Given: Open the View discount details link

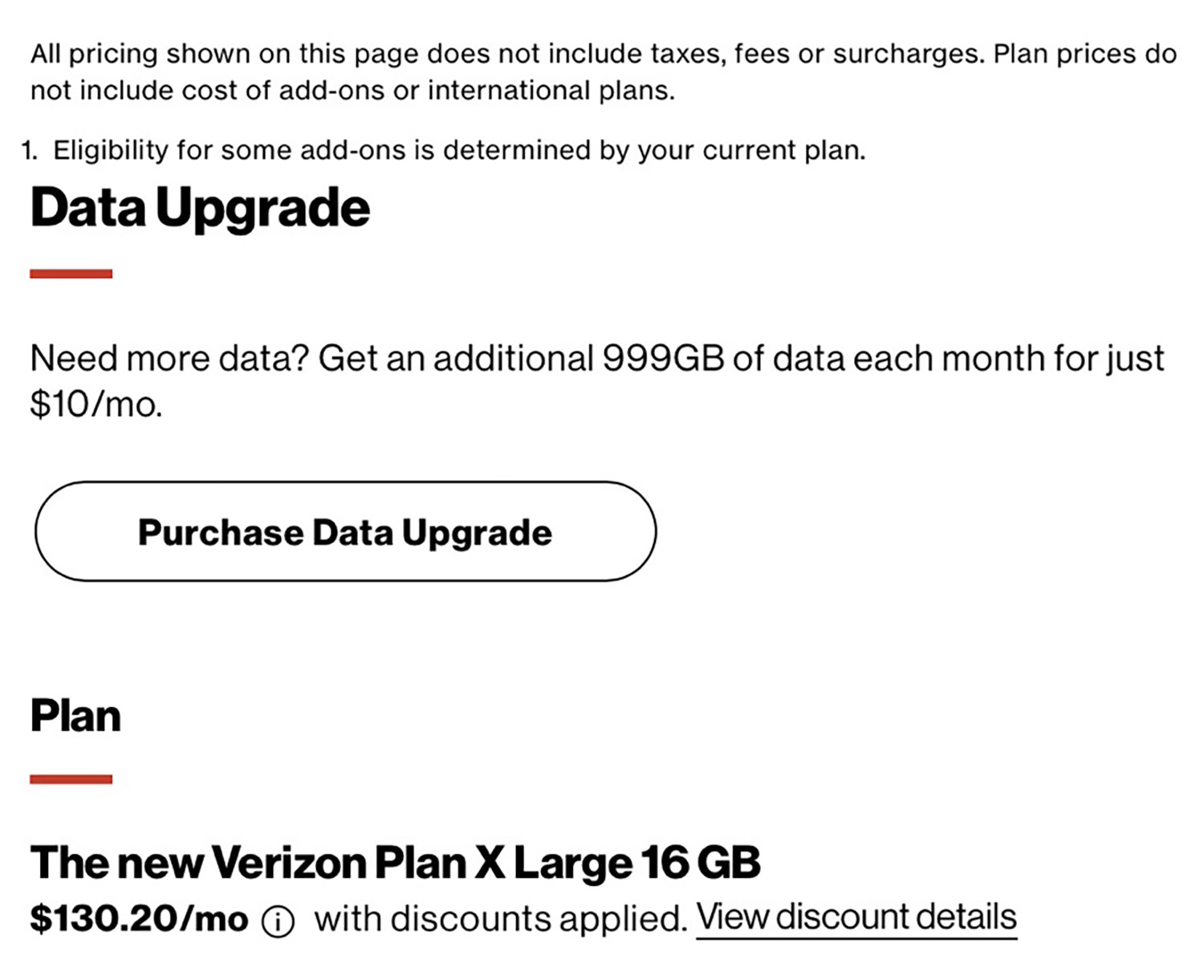Looking at the screenshot, I should coord(856,917).
